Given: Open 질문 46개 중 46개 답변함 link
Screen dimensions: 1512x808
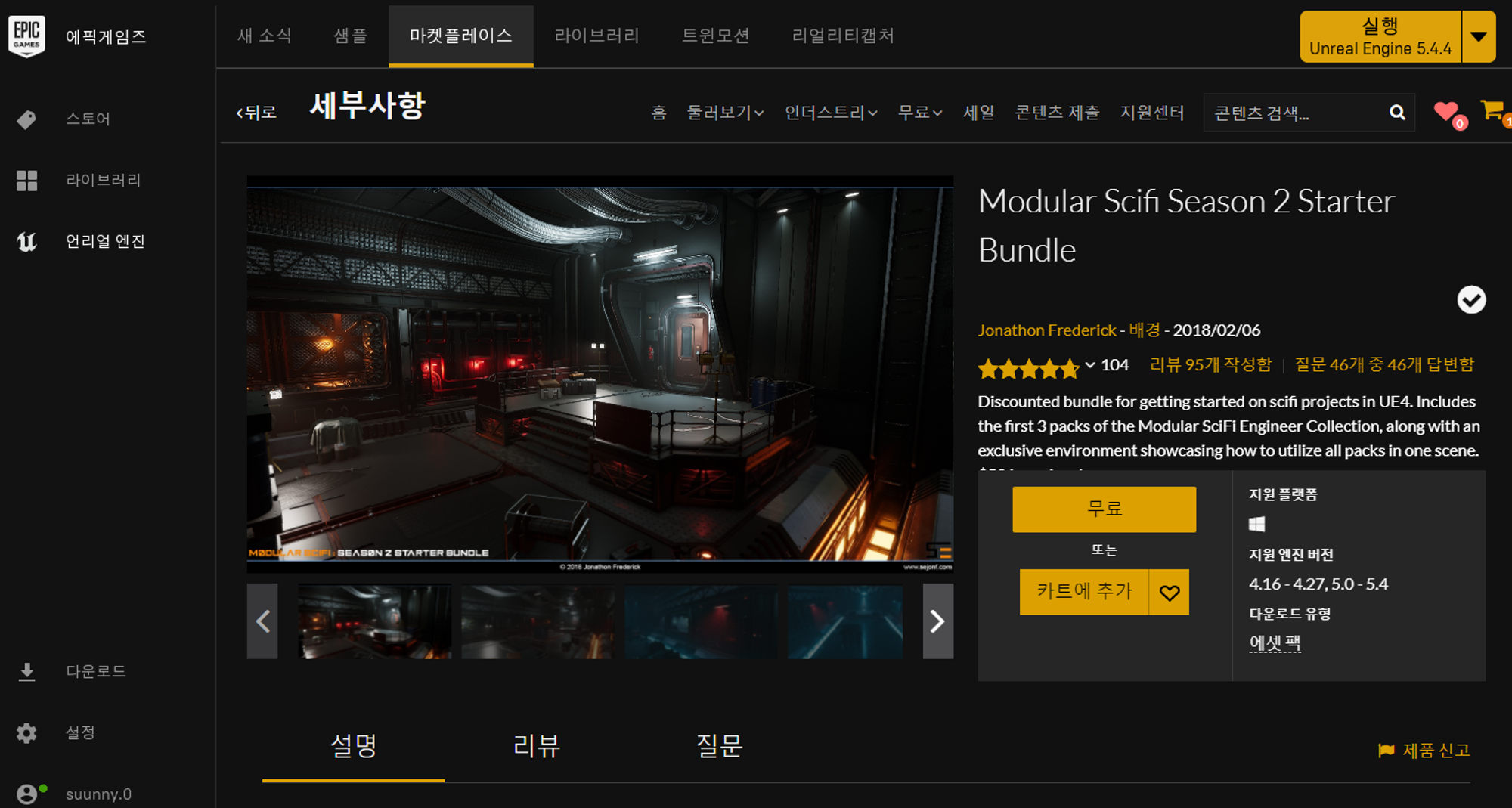Looking at the screenshot, I should point(1384,365).
